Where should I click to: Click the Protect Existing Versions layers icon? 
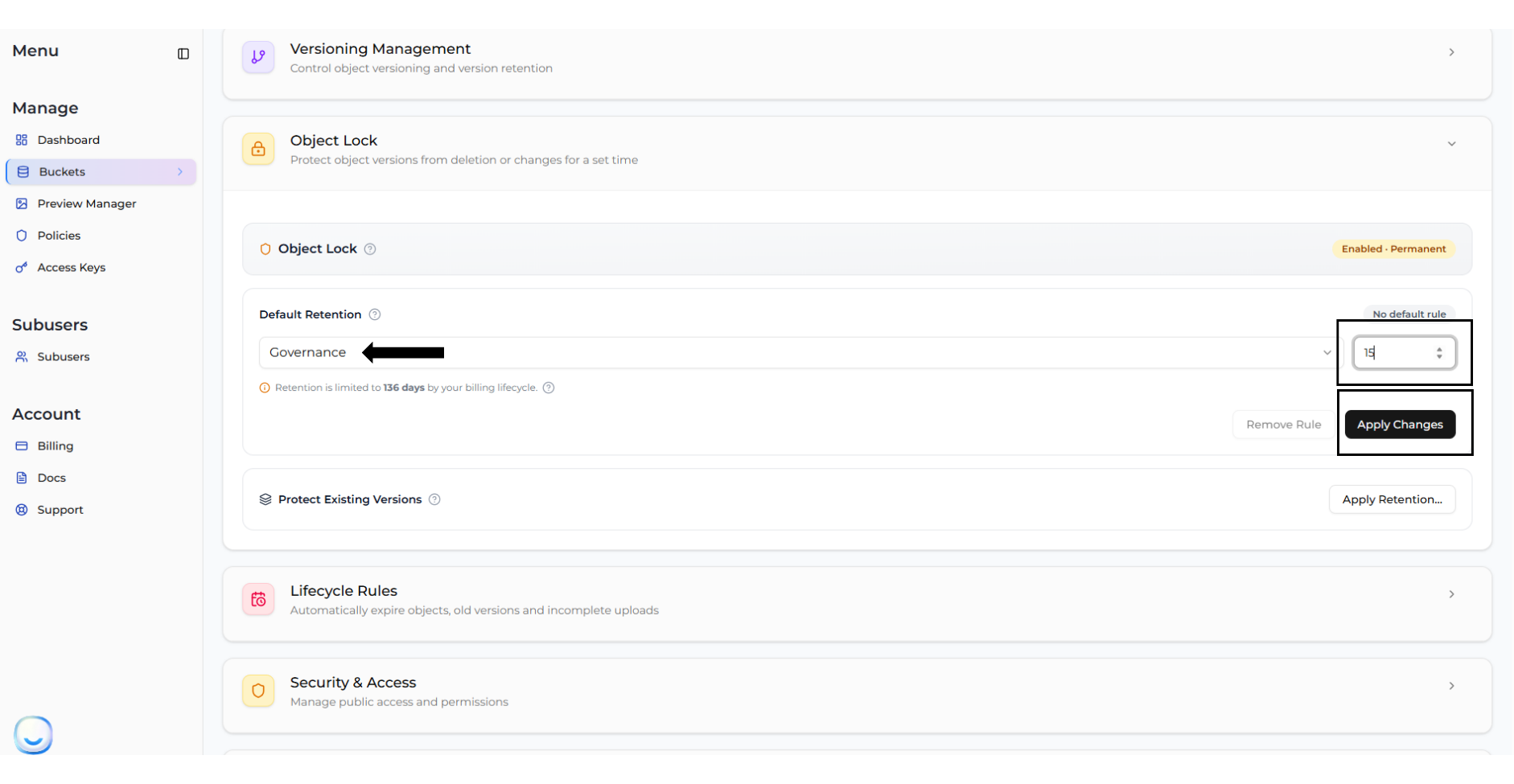(x=265, y=499)
